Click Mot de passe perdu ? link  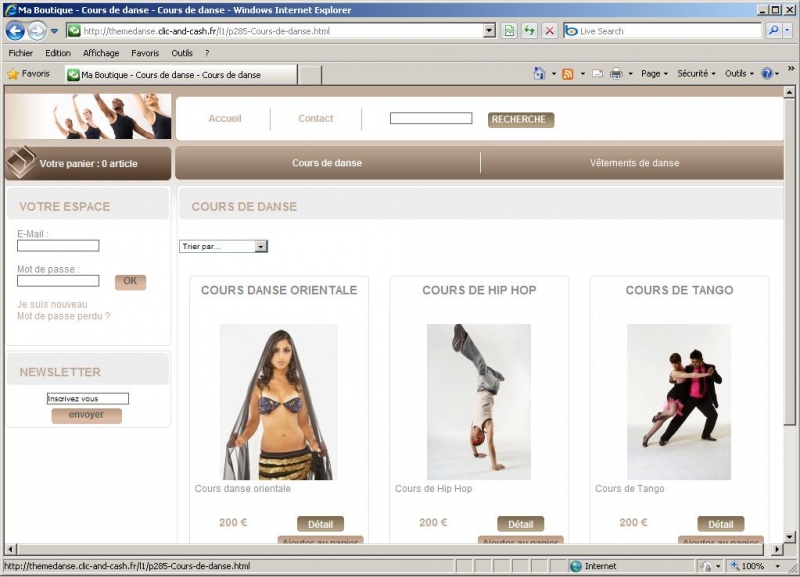click(63, 316)
